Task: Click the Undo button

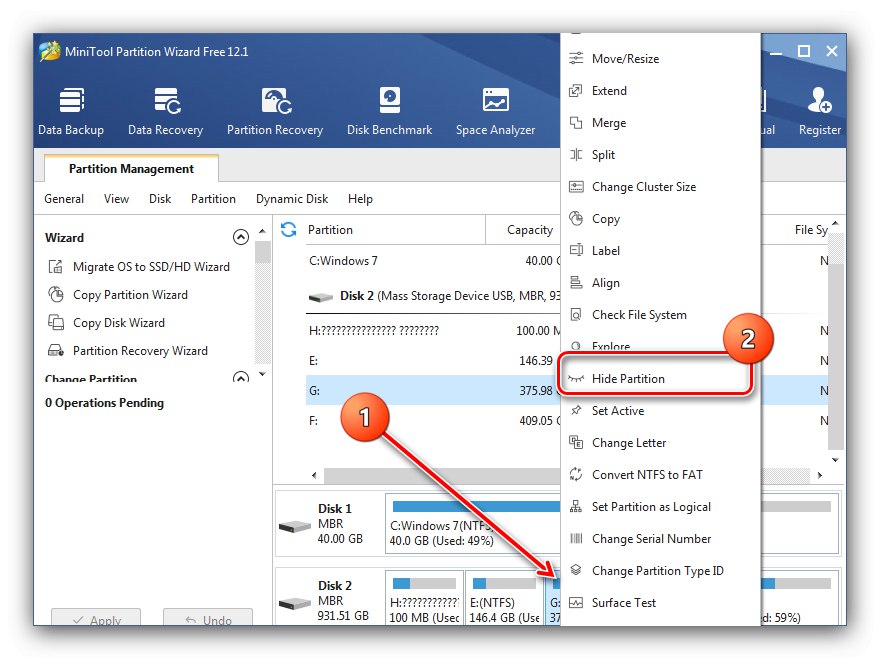Action: click(x=208, y=617)
